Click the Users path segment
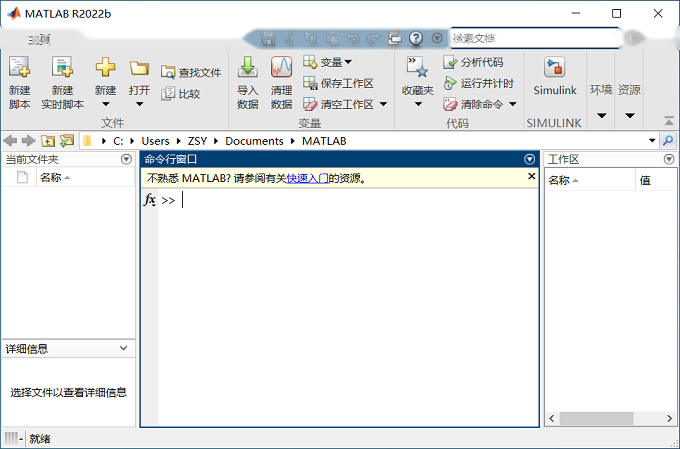The height and width of the screenshot is (449, 680). tap(155, 141)
